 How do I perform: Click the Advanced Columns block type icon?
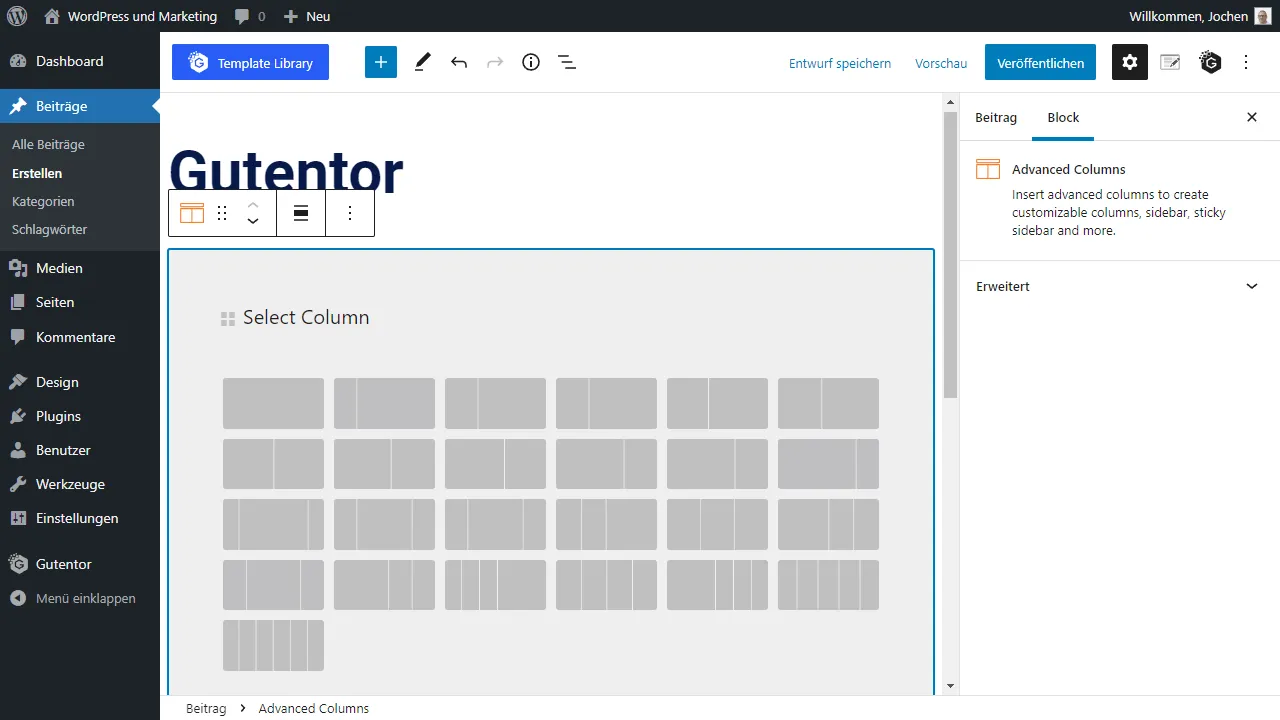point(192,213)
